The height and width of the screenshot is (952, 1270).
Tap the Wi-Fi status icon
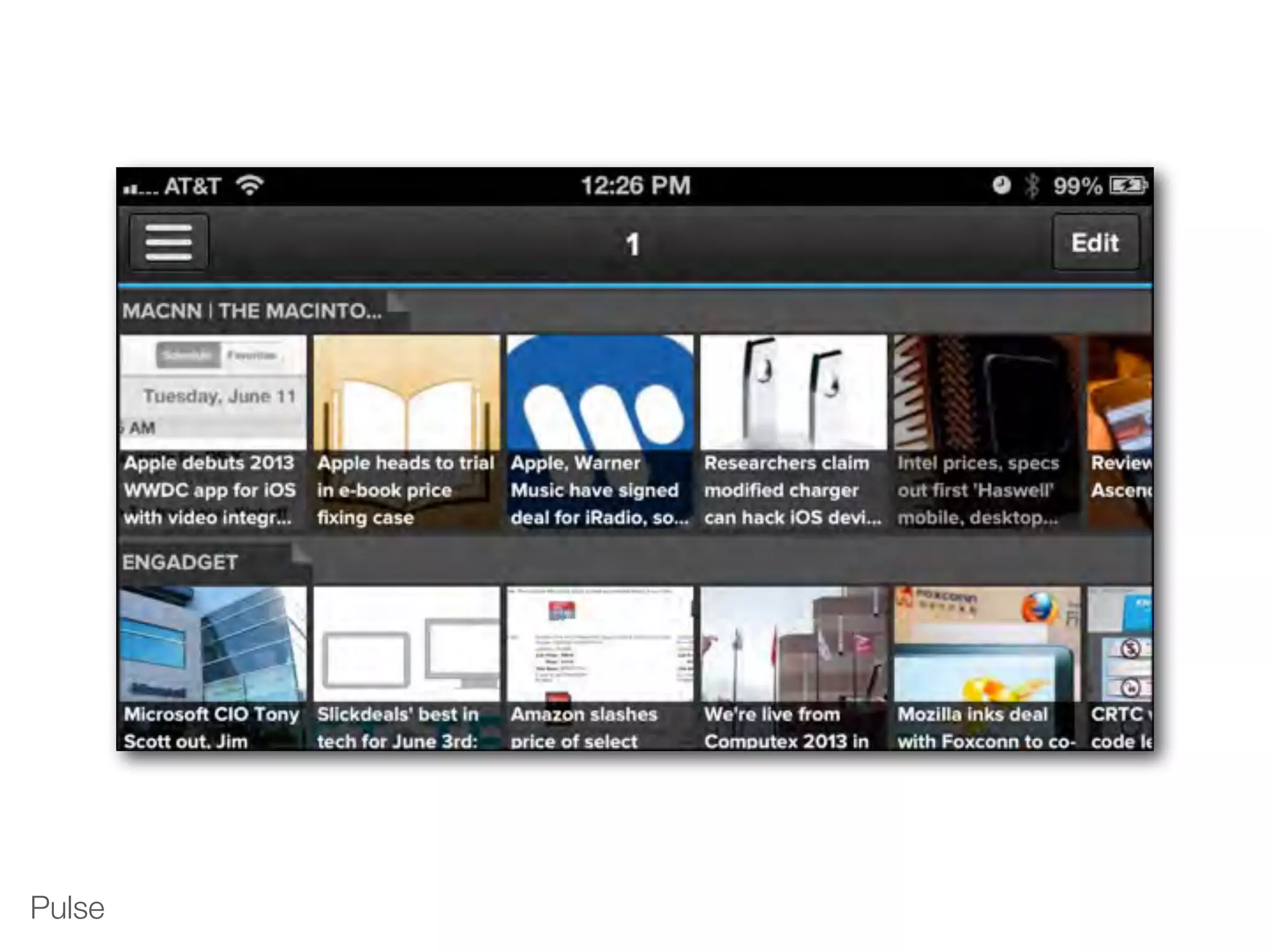(x=250, y=185)
